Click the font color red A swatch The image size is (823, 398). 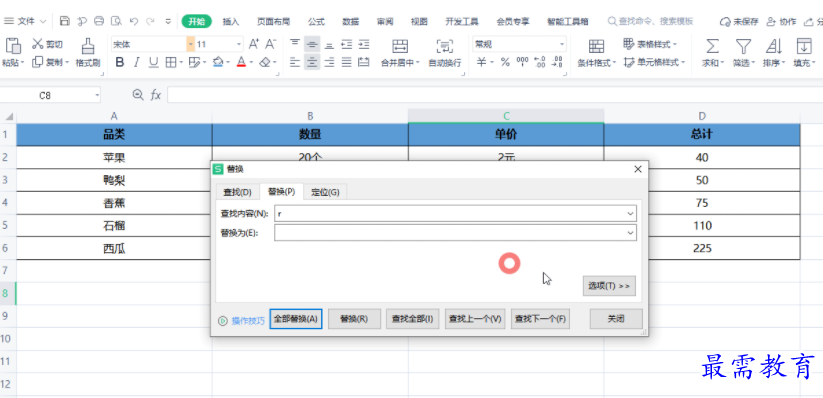[241, 62]
